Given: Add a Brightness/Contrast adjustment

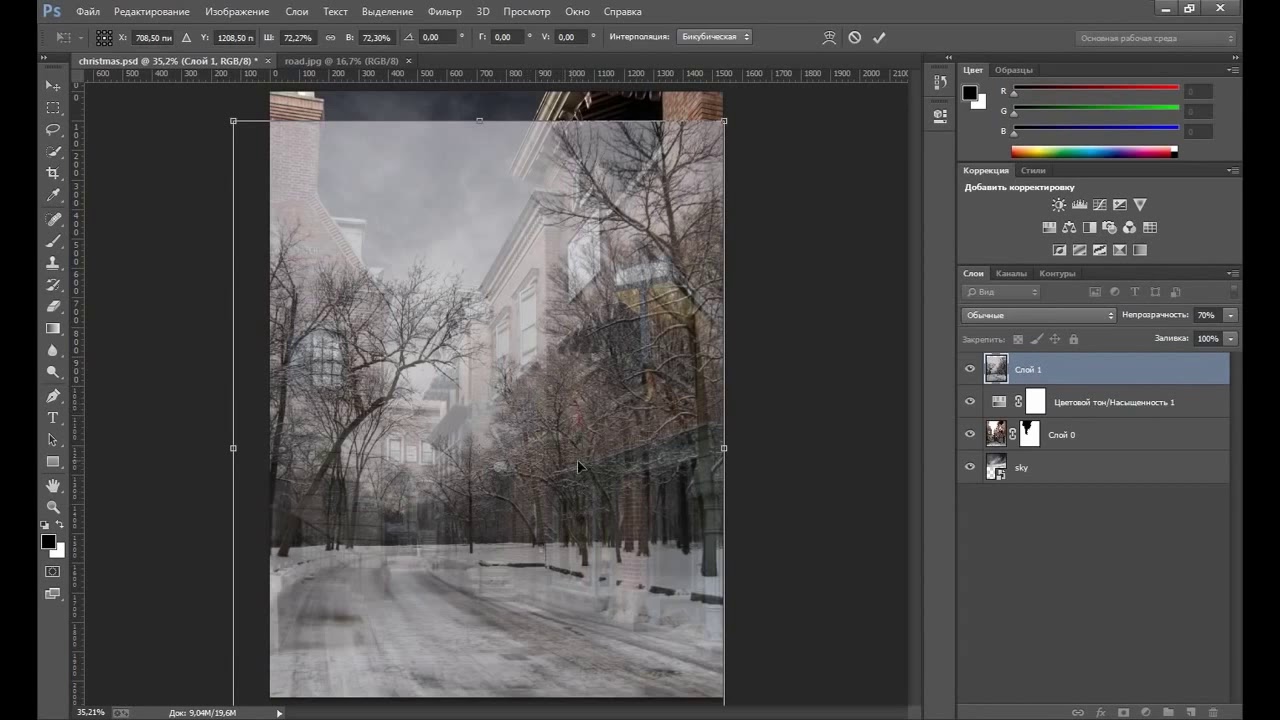Looking at the screenshot, I should (1059, 205).
